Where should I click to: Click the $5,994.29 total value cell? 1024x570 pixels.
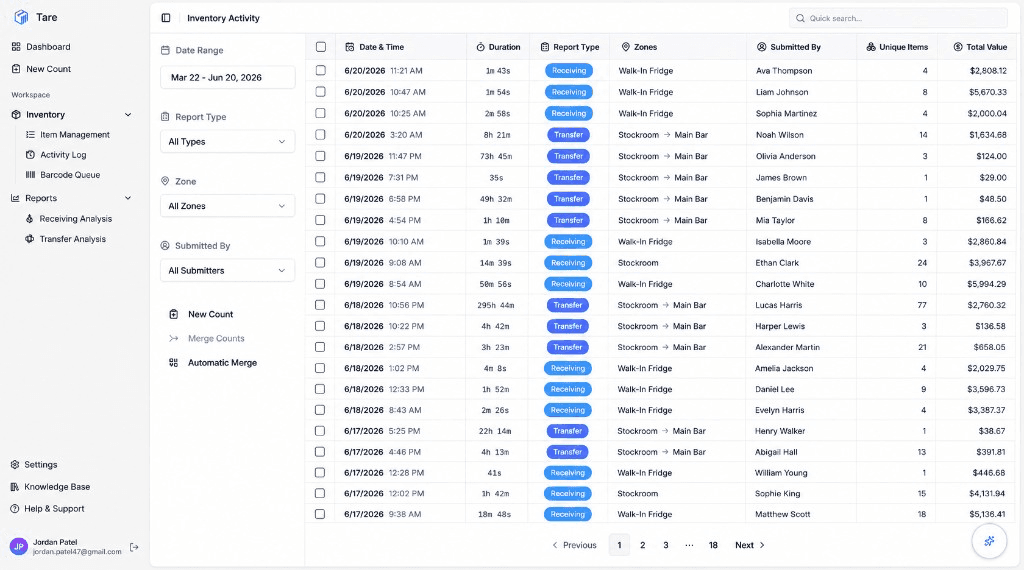[x=986, y=284]
